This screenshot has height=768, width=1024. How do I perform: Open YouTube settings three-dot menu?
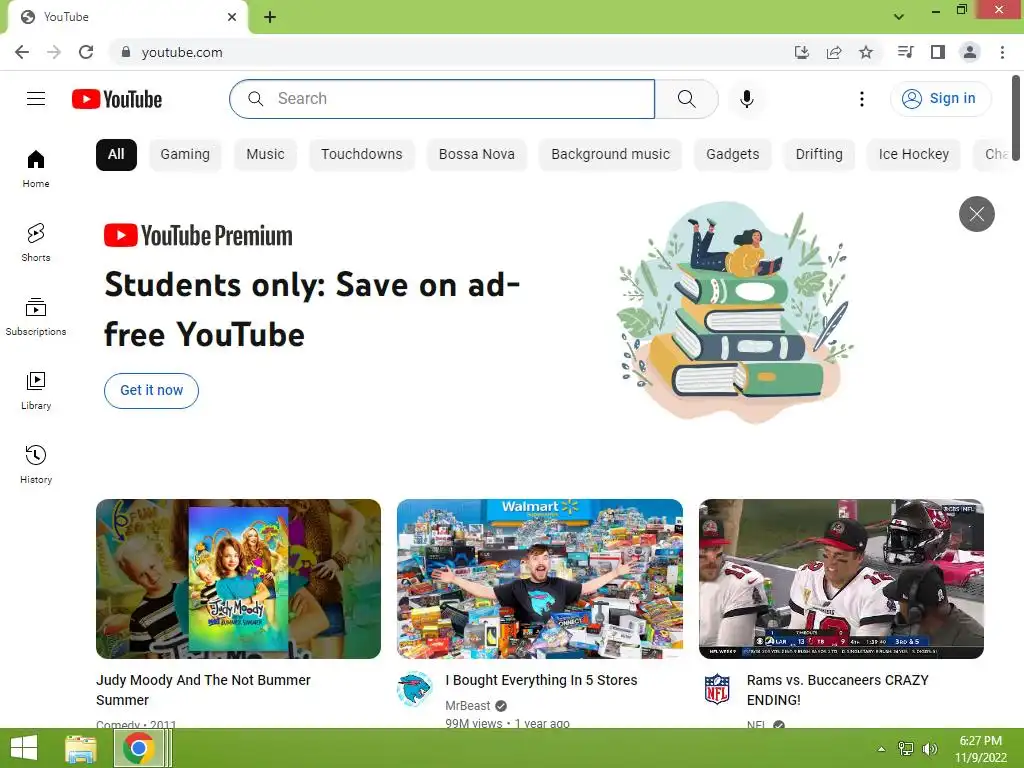click(861, 99)
